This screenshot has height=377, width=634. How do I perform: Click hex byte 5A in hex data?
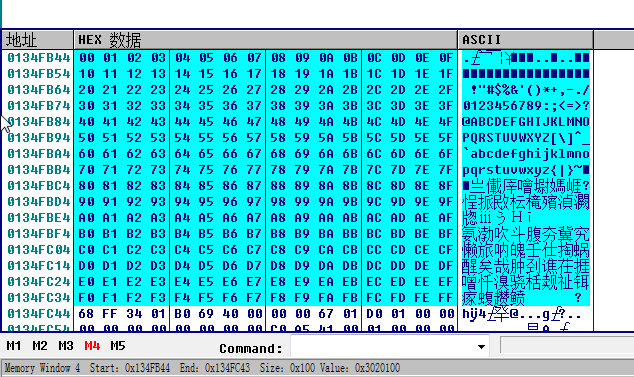pos(326,138)
